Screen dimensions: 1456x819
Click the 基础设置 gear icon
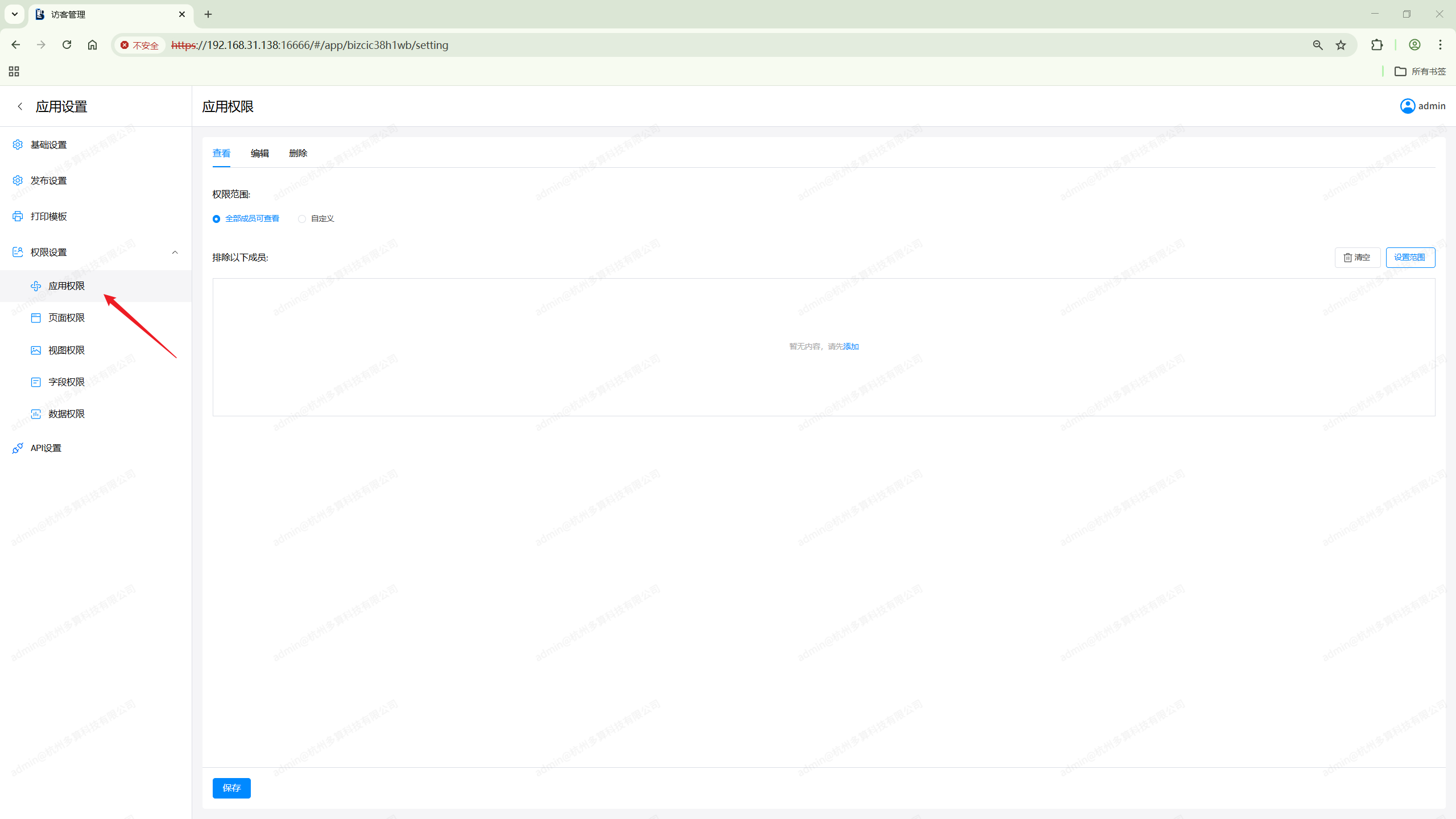click(x=18, y=144)
